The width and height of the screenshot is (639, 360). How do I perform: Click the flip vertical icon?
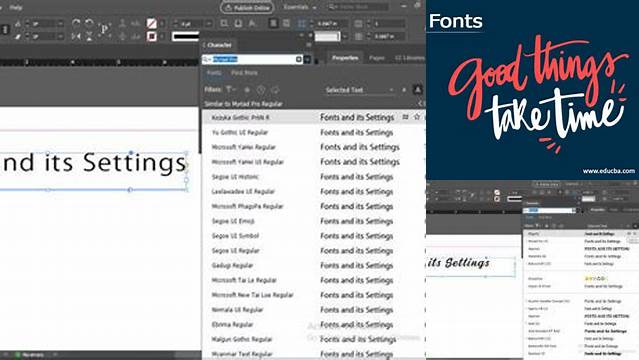(89, 37)
